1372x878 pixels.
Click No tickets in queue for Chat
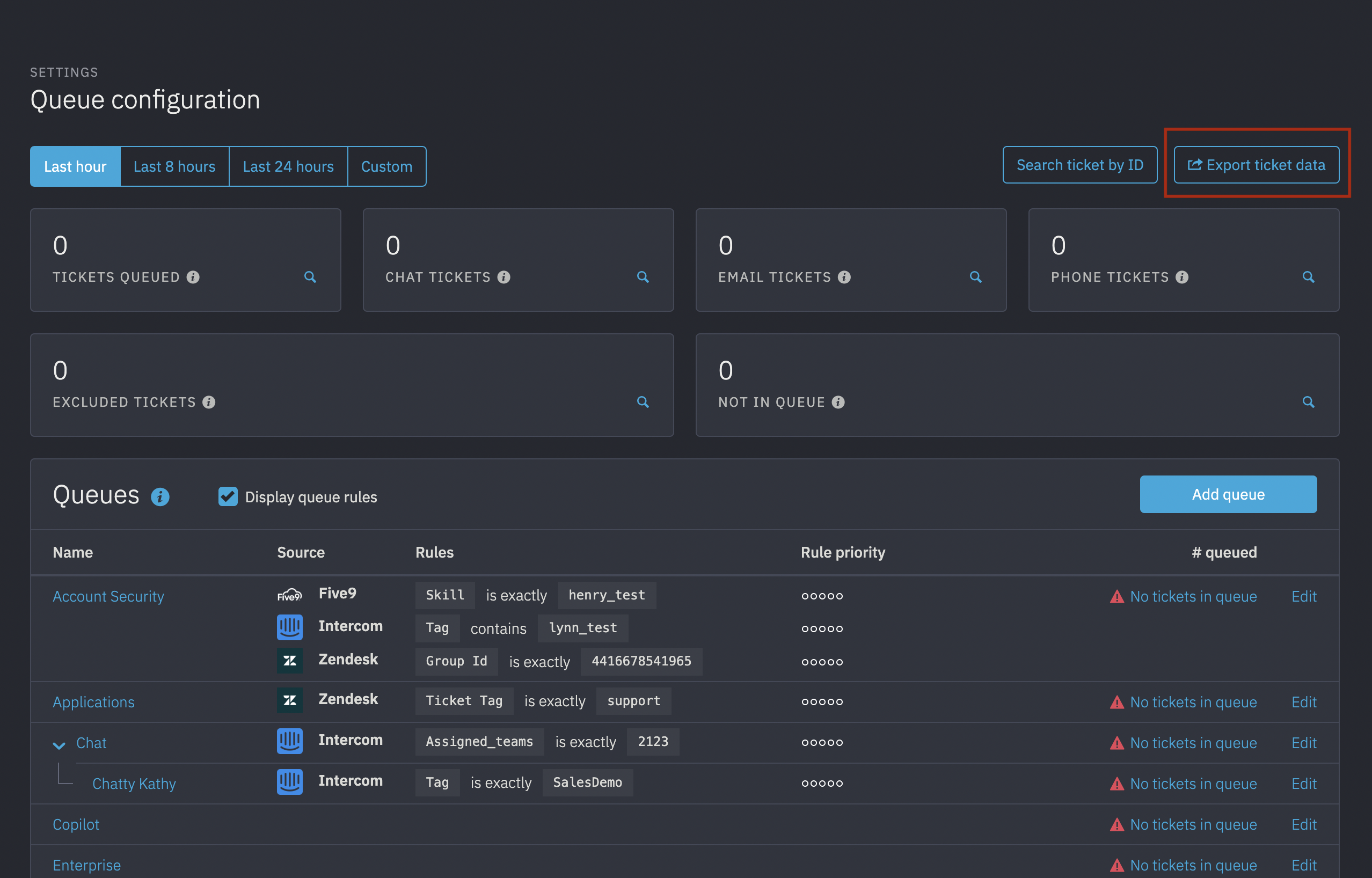tap(1193, 743)
